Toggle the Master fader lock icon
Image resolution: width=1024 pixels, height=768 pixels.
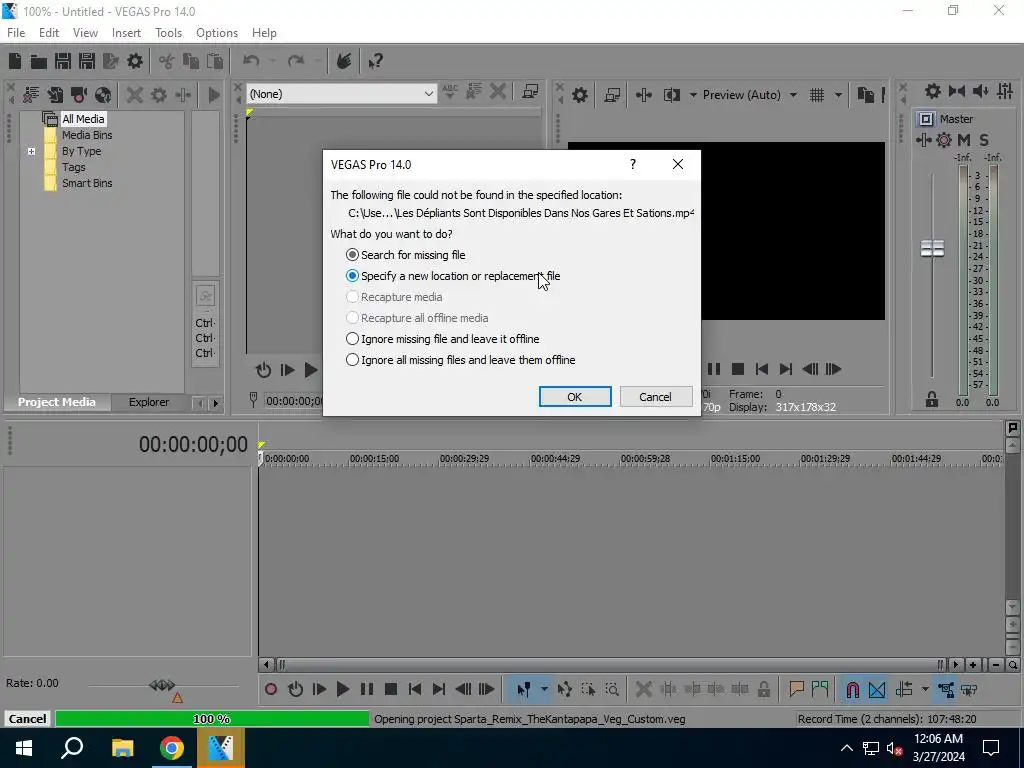[x=932, y=399]
